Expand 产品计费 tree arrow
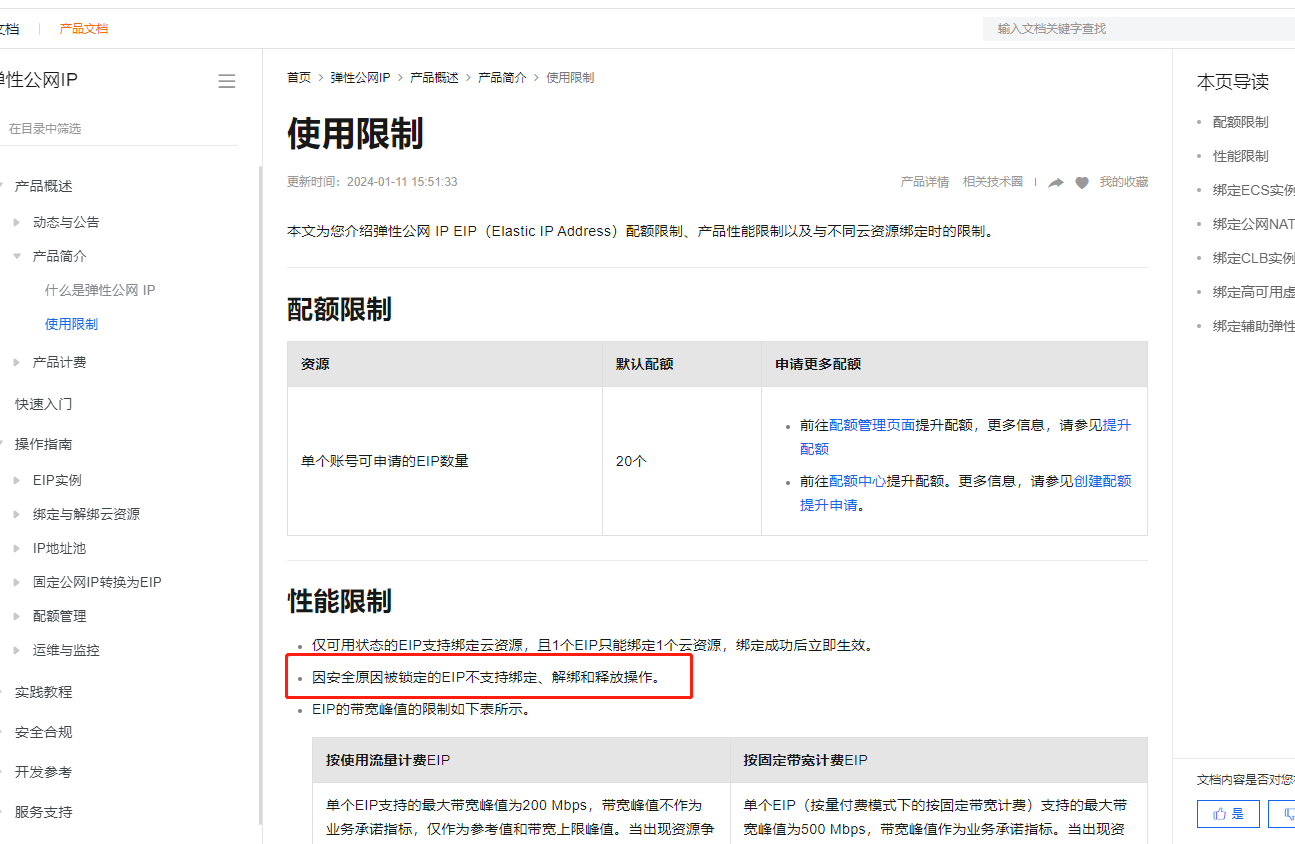Screen dimensions: 1295x844 pyautogui.click(x=17, y=362)
